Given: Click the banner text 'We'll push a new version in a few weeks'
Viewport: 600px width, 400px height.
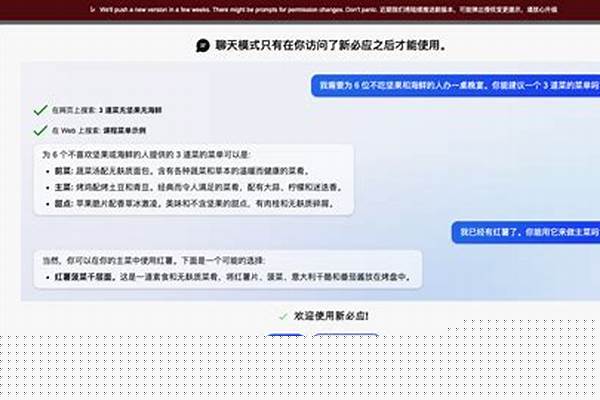Looking at the screenshot, I should 155,9.
